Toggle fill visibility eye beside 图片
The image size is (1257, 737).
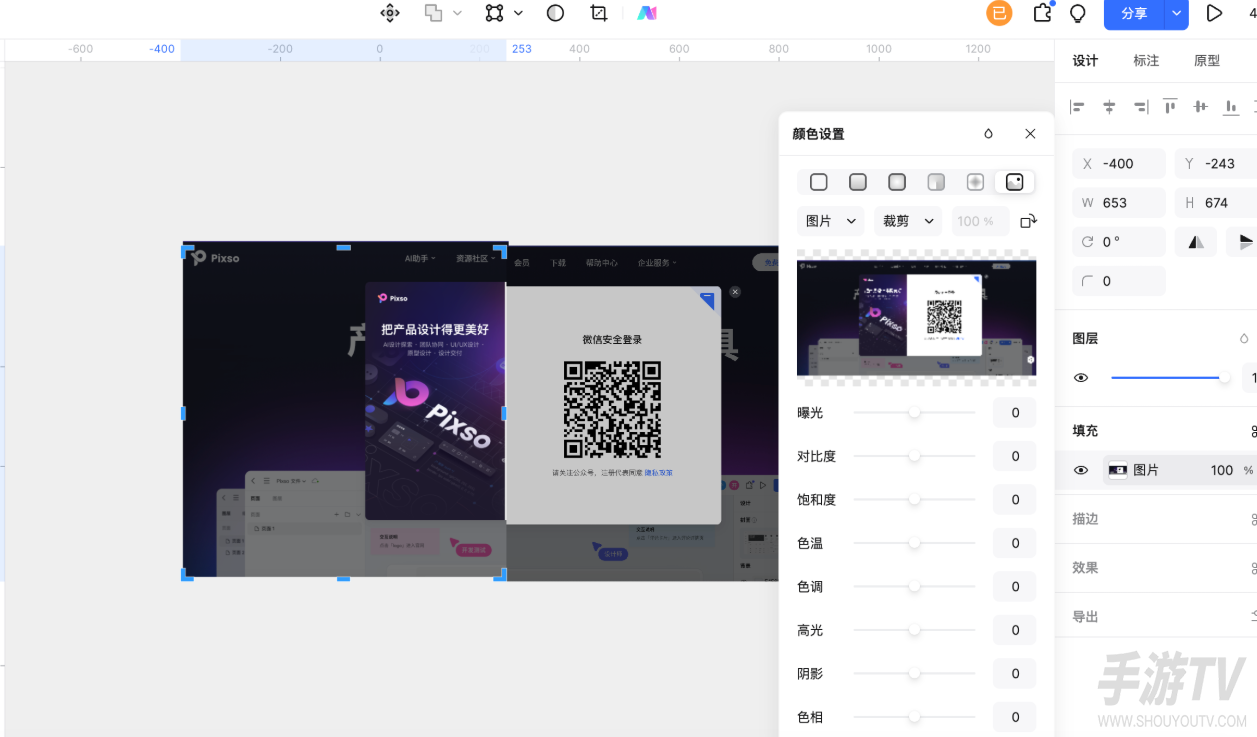point(1081,470)
